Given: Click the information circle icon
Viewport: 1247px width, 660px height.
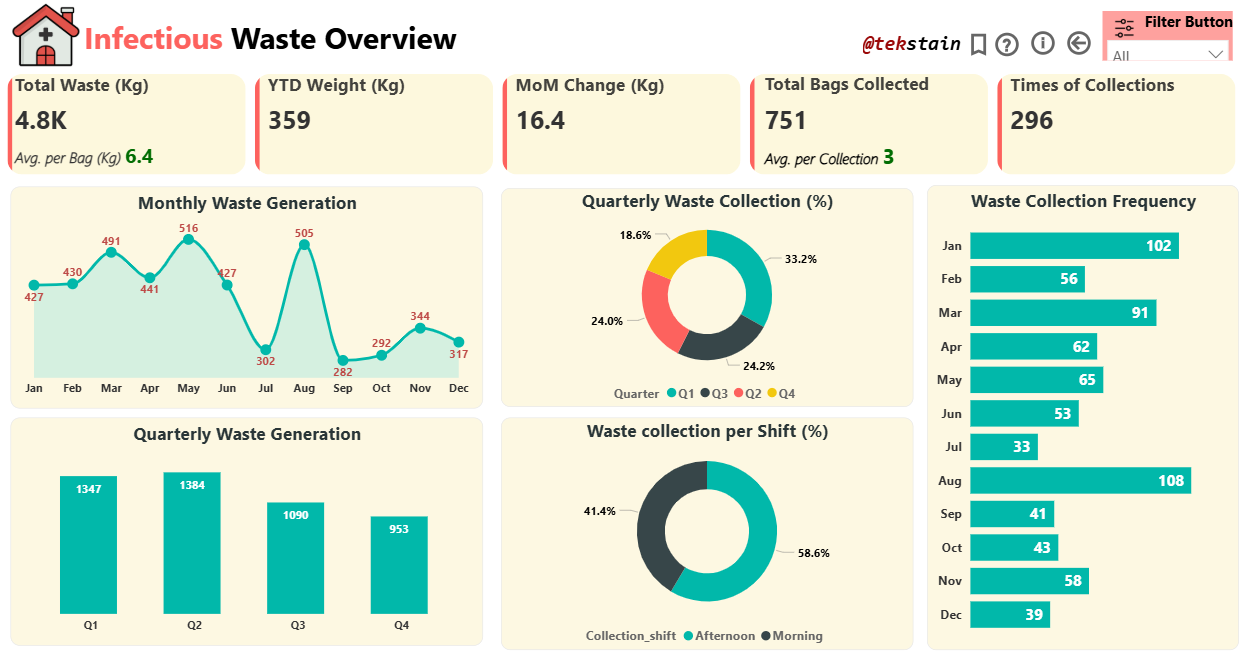Looking at the screenshot, I should [x=1042, y=43].
